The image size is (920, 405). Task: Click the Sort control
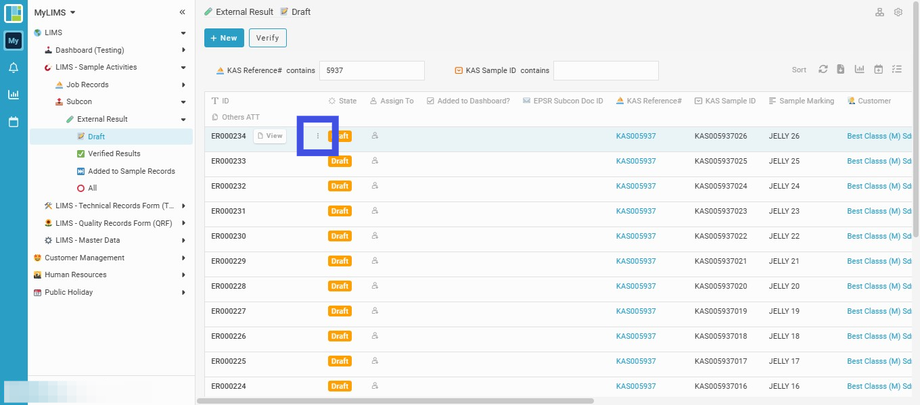[799, 70]
